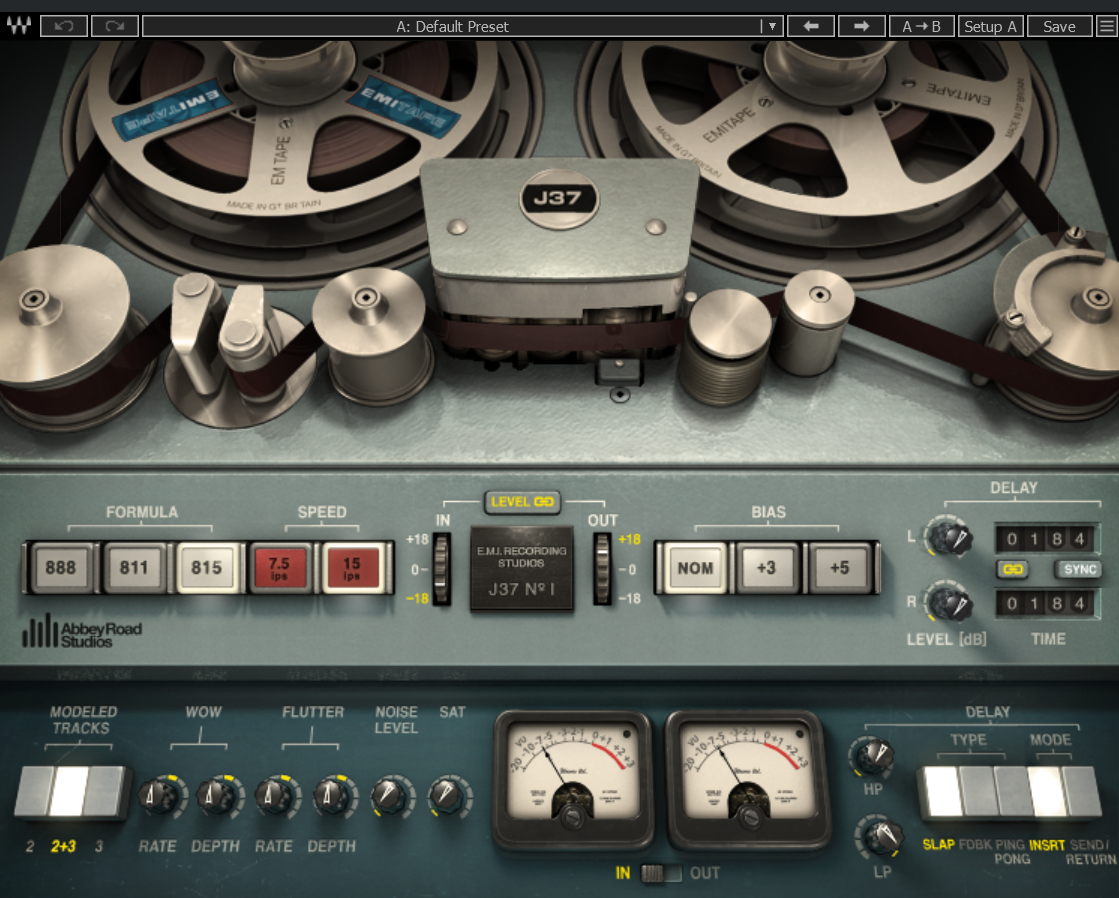Click the Wow RATE knob
This screenshot has width=1119, height=898.
158,796
